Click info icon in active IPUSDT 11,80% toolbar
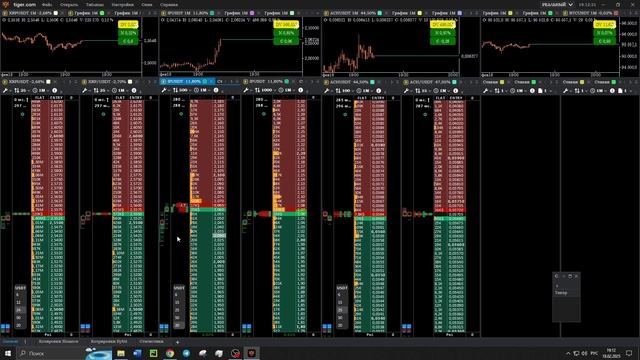This screenshot has height=360, width=640. tap(216, 90)
